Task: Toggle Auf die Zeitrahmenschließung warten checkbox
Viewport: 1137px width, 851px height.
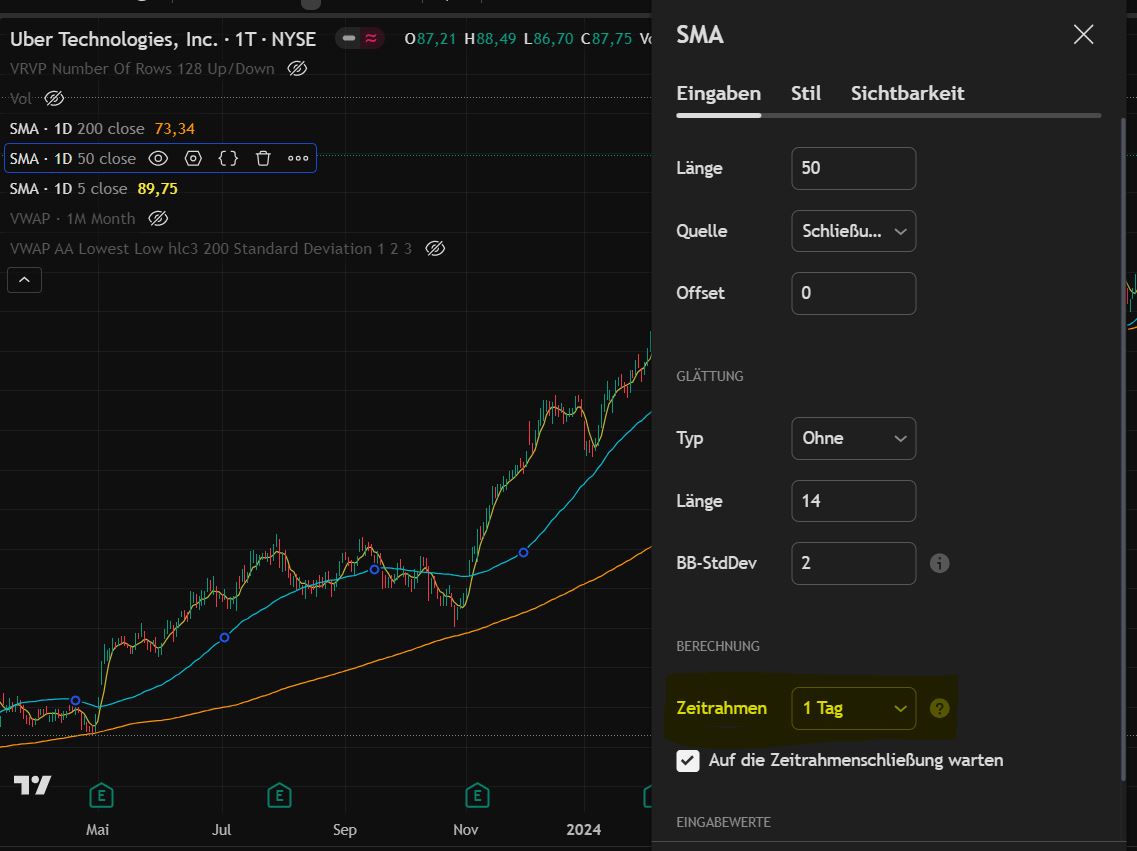Action: pyautogui.click(x=687, y=760)
